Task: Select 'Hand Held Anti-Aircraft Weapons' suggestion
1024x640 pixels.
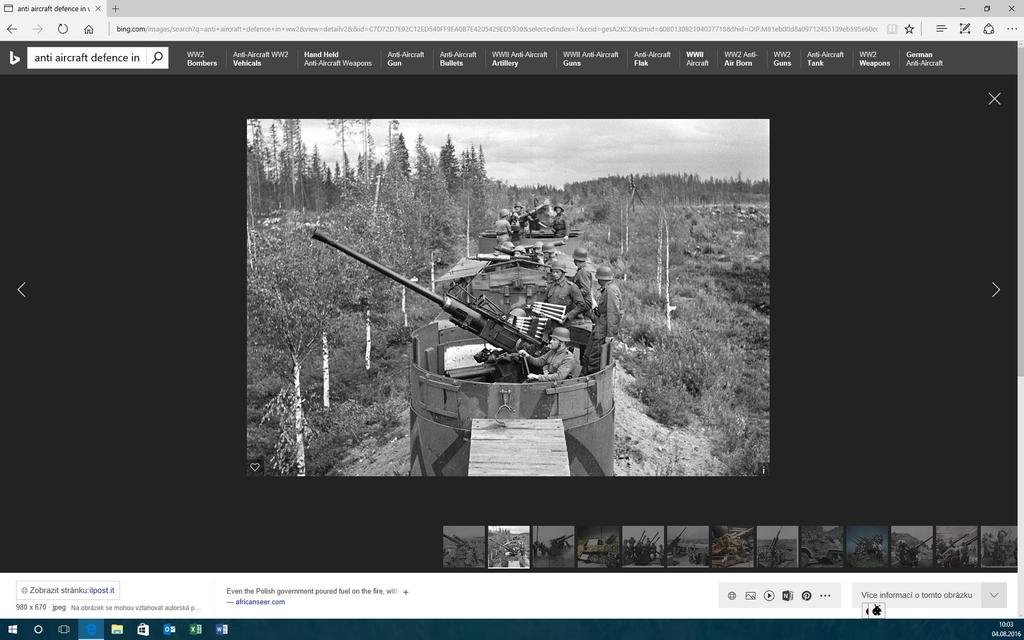Action: (x=338, y=59)
